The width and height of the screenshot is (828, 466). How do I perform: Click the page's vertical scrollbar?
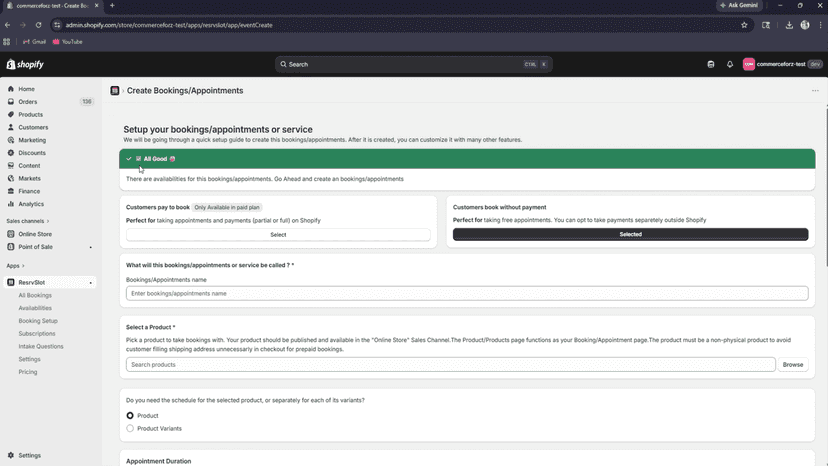click(826, 187)
